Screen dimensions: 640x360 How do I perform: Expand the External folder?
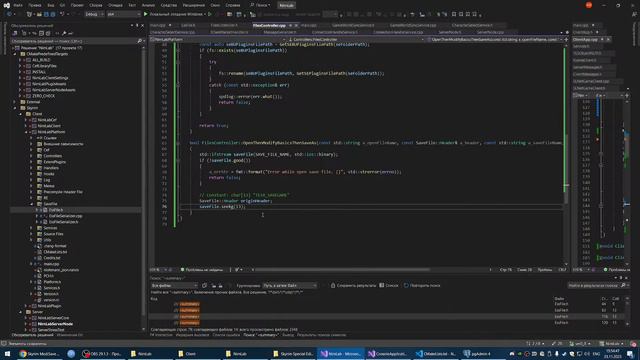(x=15, y=102)
